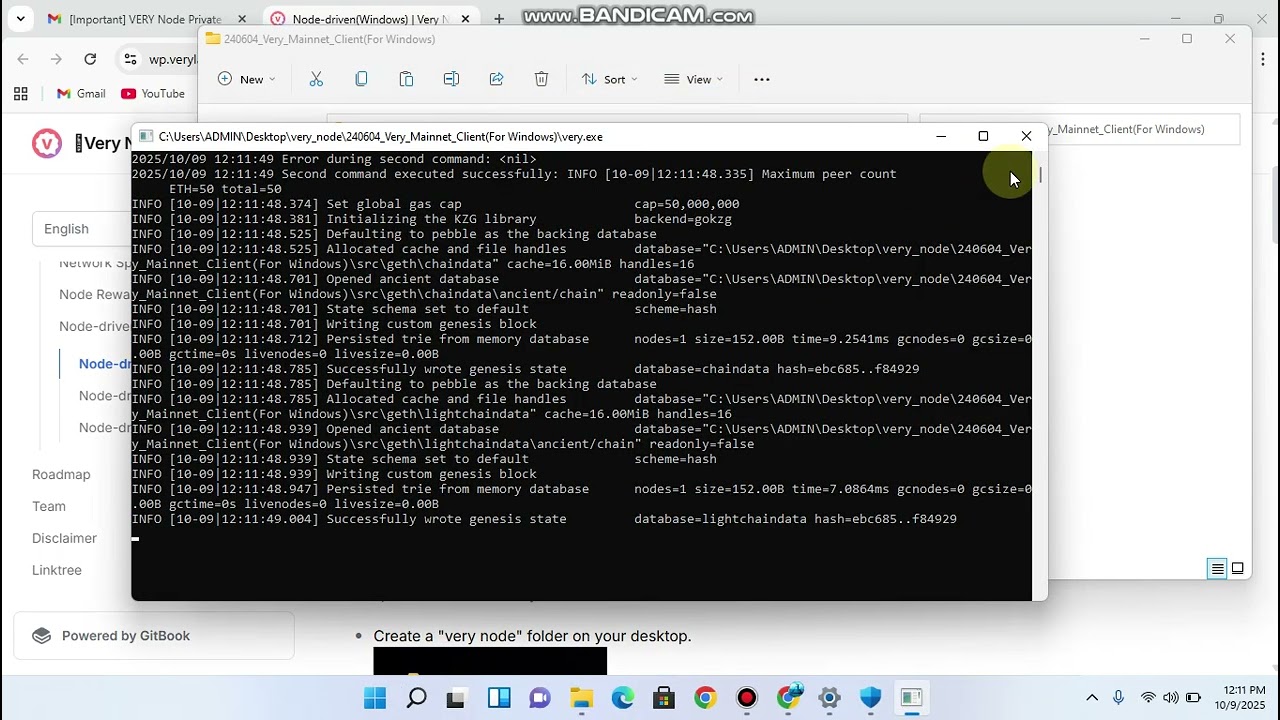Open the New dropdown in File Explorer

tap(246, 79)
